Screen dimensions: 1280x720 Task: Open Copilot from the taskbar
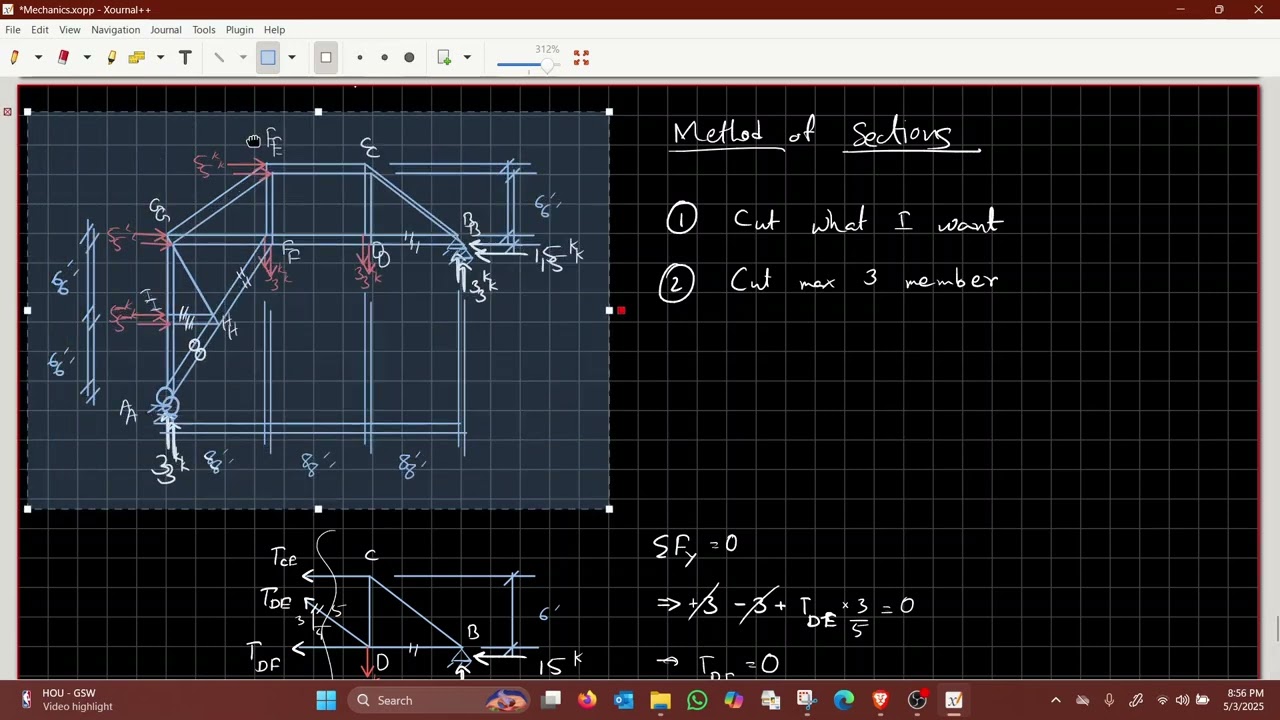[x=734, y=700]
